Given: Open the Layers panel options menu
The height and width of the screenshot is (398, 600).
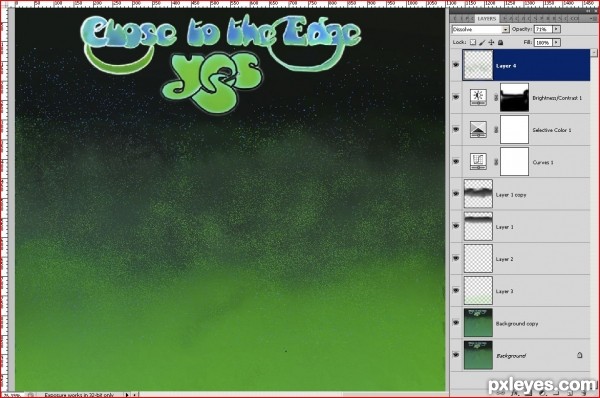Looking at the screenshot, I should [593, 18].
